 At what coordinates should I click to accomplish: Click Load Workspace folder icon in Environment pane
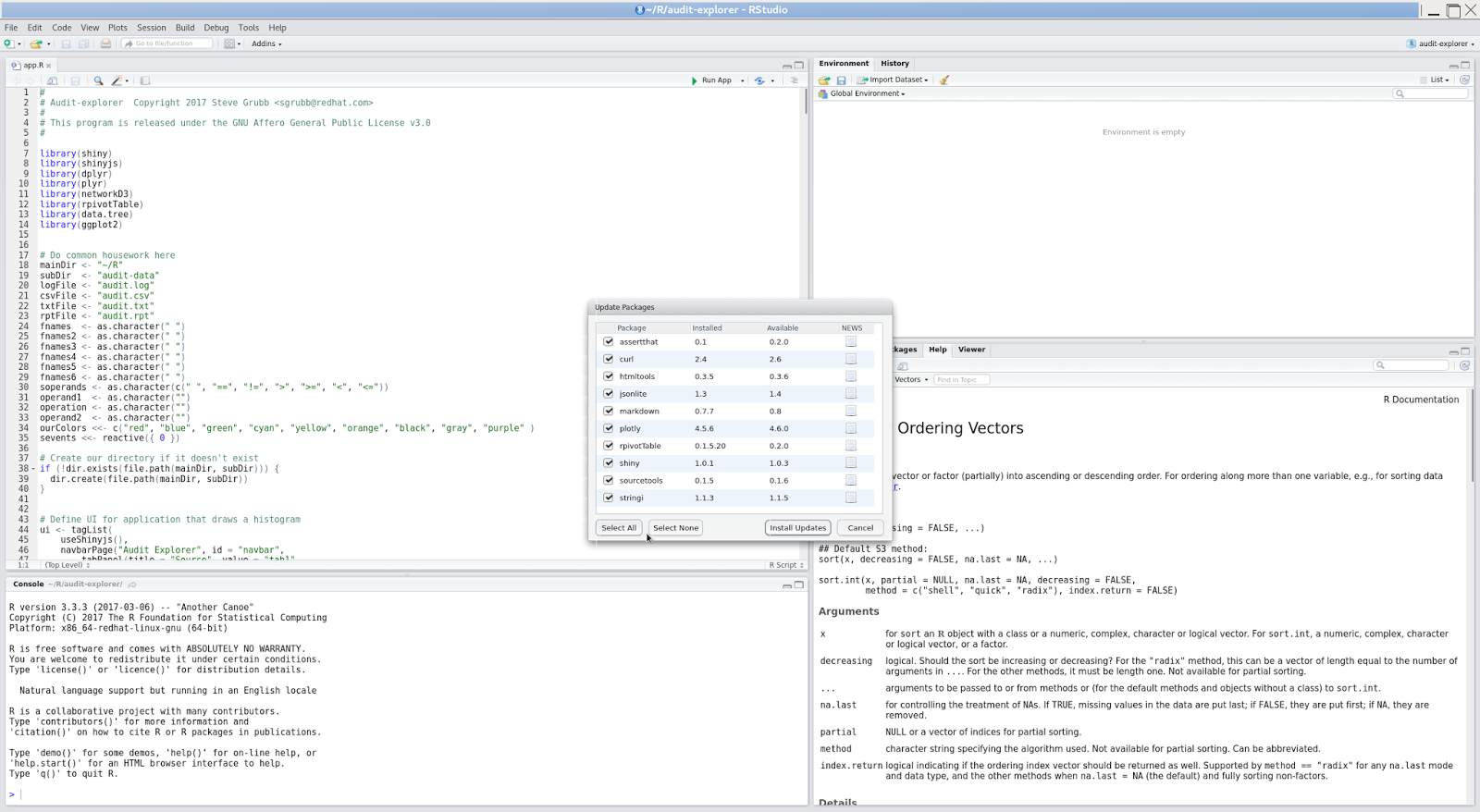[824, 80]
